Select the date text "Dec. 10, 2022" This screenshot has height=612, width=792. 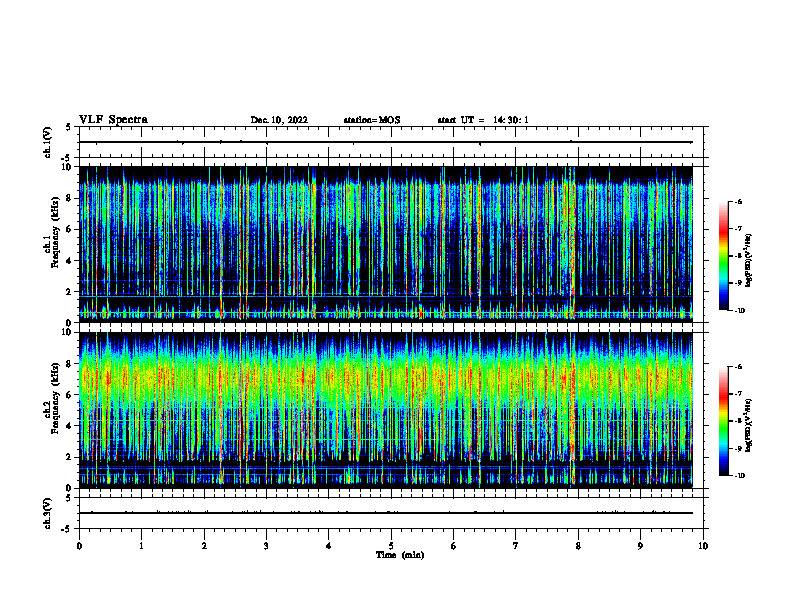tap(279, 120)
